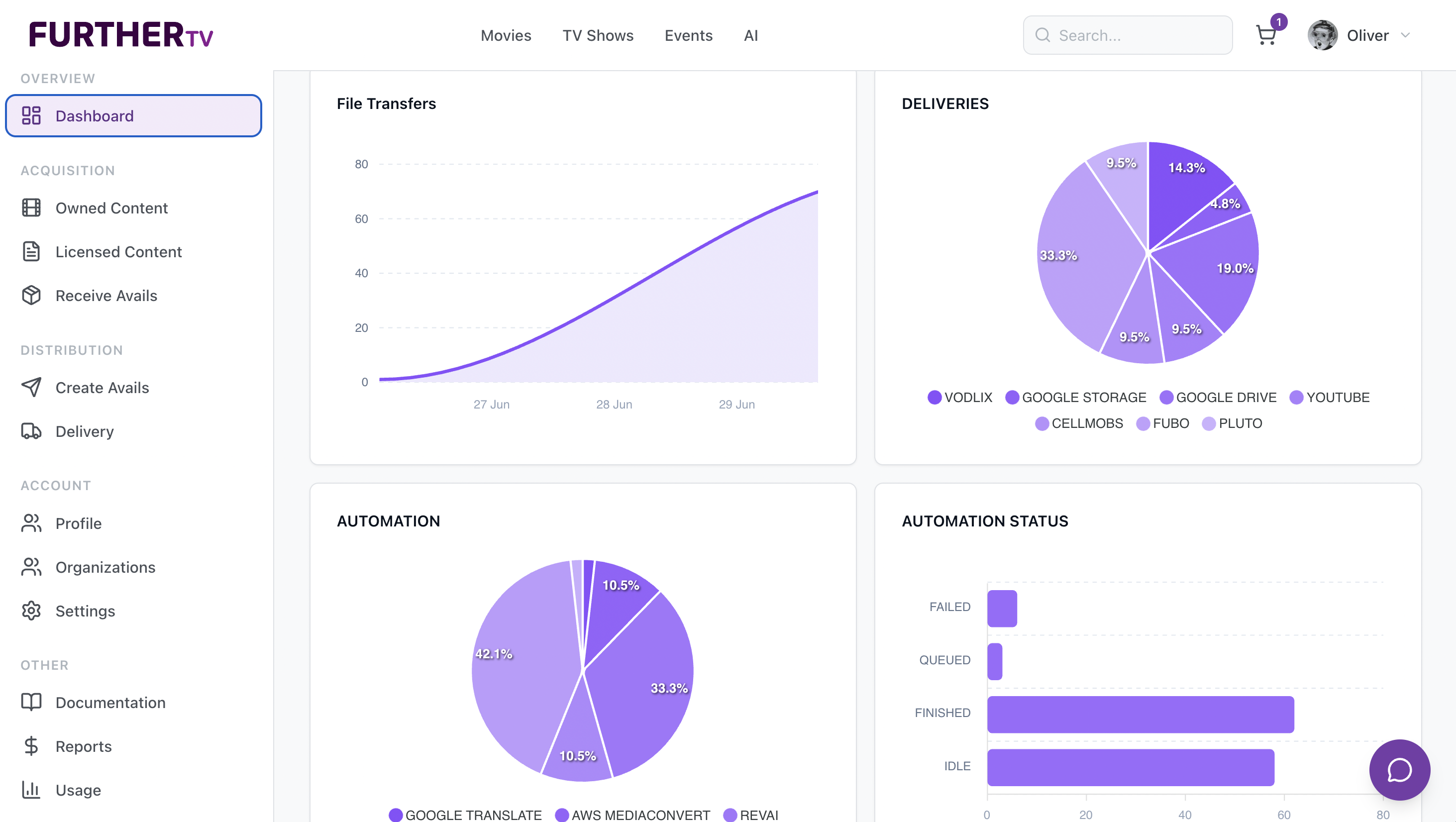Toggle GOOGLE TRANSLATE legend entry

[x=465, y=814]
